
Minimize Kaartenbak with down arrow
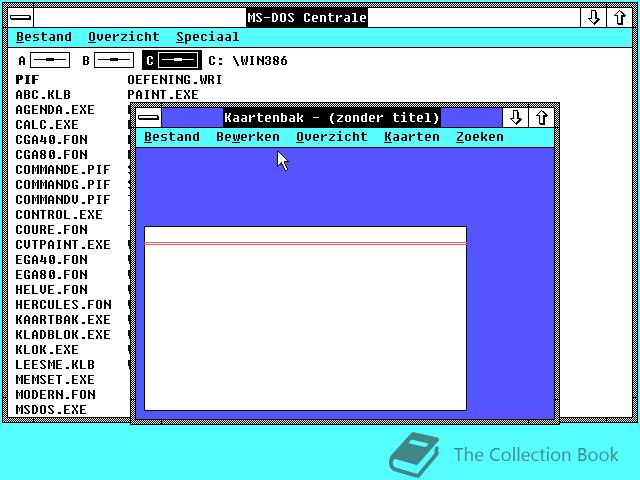516,118
